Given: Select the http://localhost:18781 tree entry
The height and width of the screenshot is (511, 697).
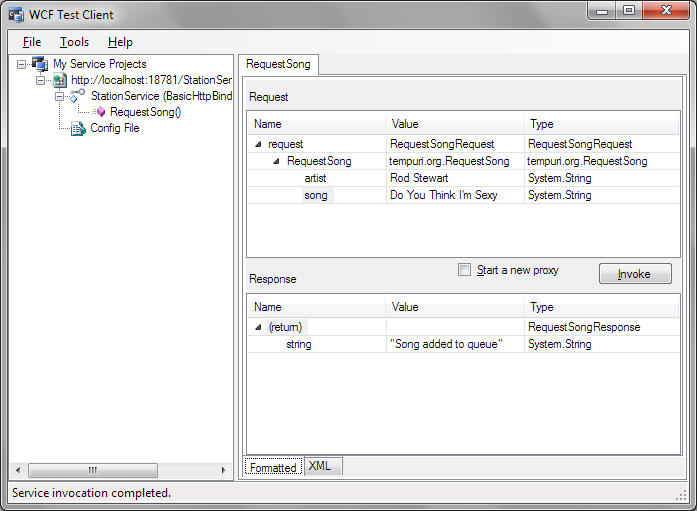Looking at the screenshot, I should [151, 80].
